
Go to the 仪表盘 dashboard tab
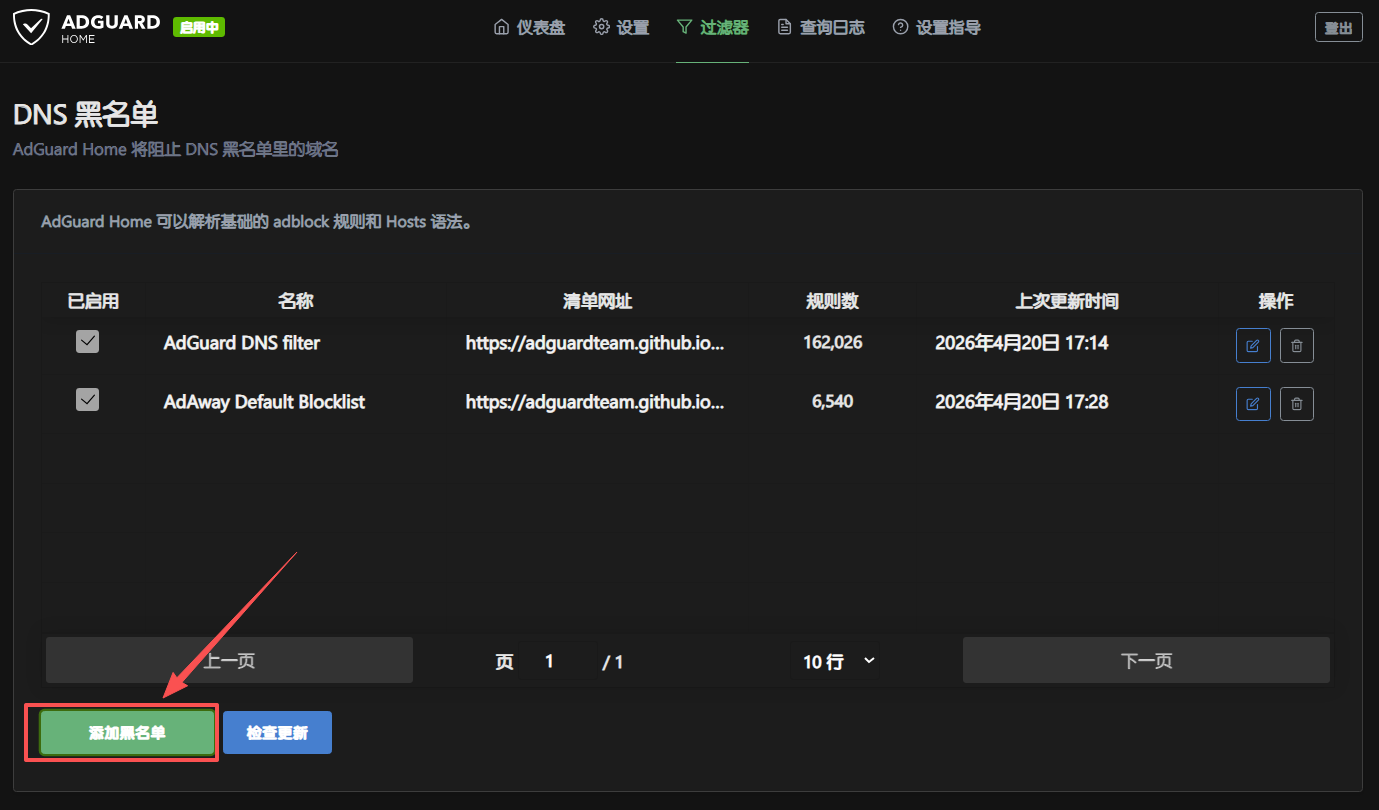tap(530, 28)
